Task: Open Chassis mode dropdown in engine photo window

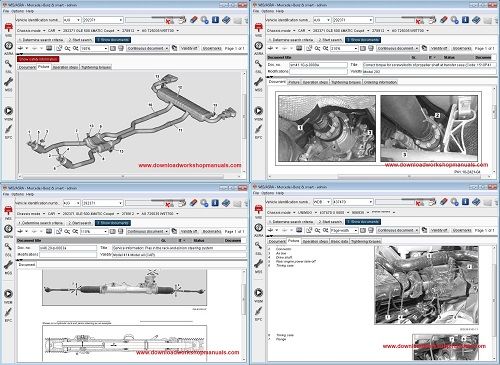Action: [294, 212]
